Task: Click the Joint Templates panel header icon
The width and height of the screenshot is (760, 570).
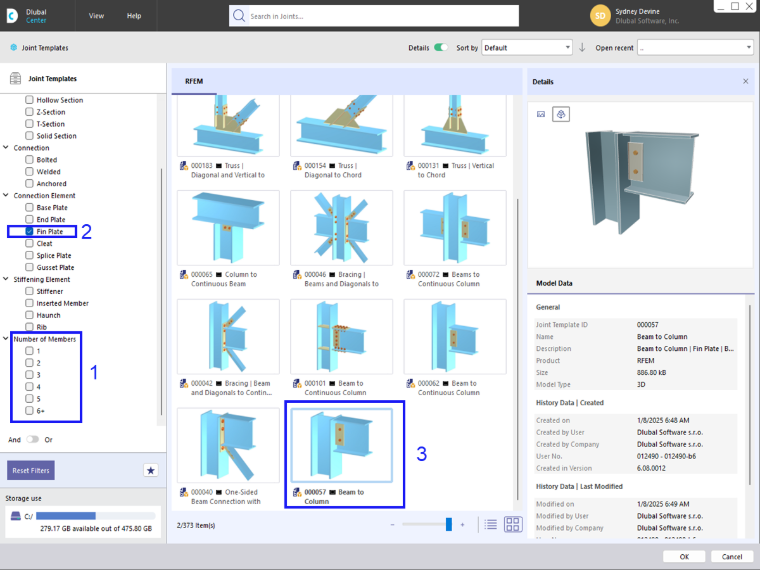Action: 16,79
